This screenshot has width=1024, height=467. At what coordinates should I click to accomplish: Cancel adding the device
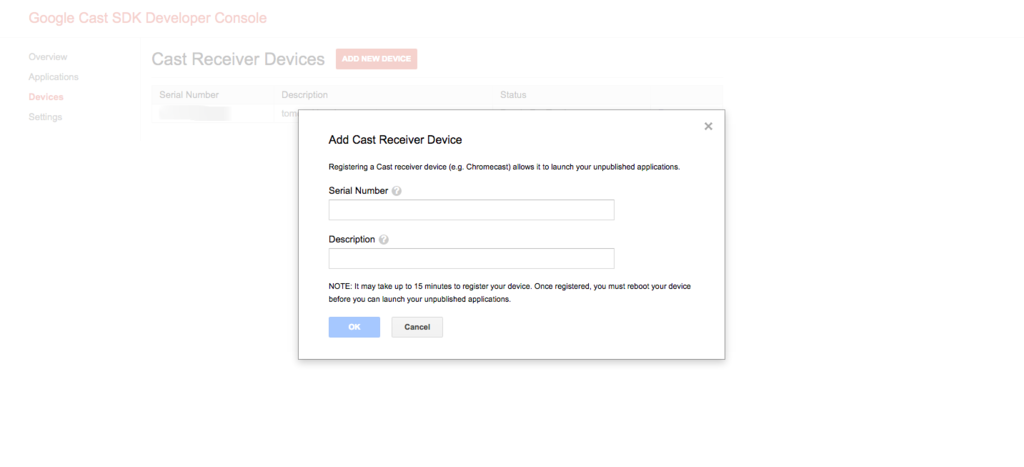(417, 327)
